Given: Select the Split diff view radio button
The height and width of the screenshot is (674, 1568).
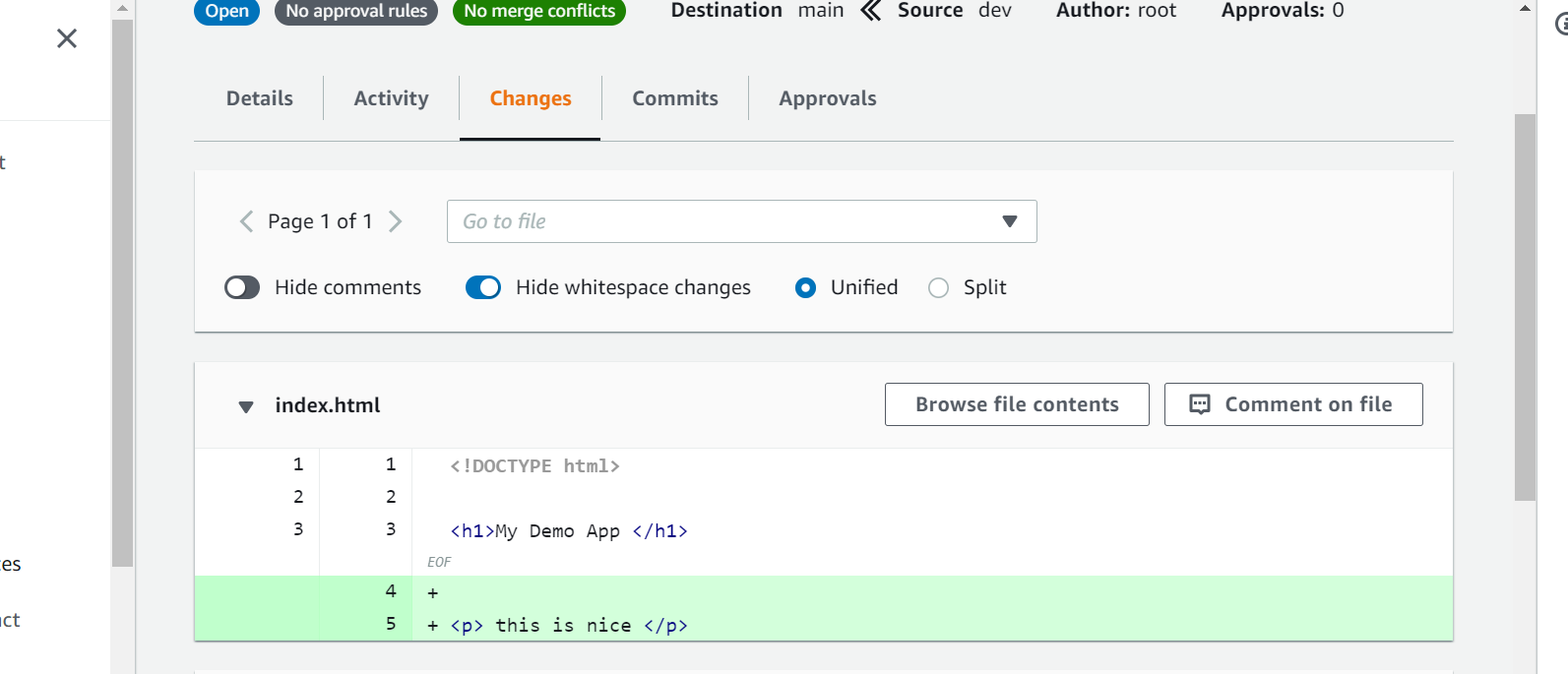Looking at the screenshot, I should [x=939, y=287].
